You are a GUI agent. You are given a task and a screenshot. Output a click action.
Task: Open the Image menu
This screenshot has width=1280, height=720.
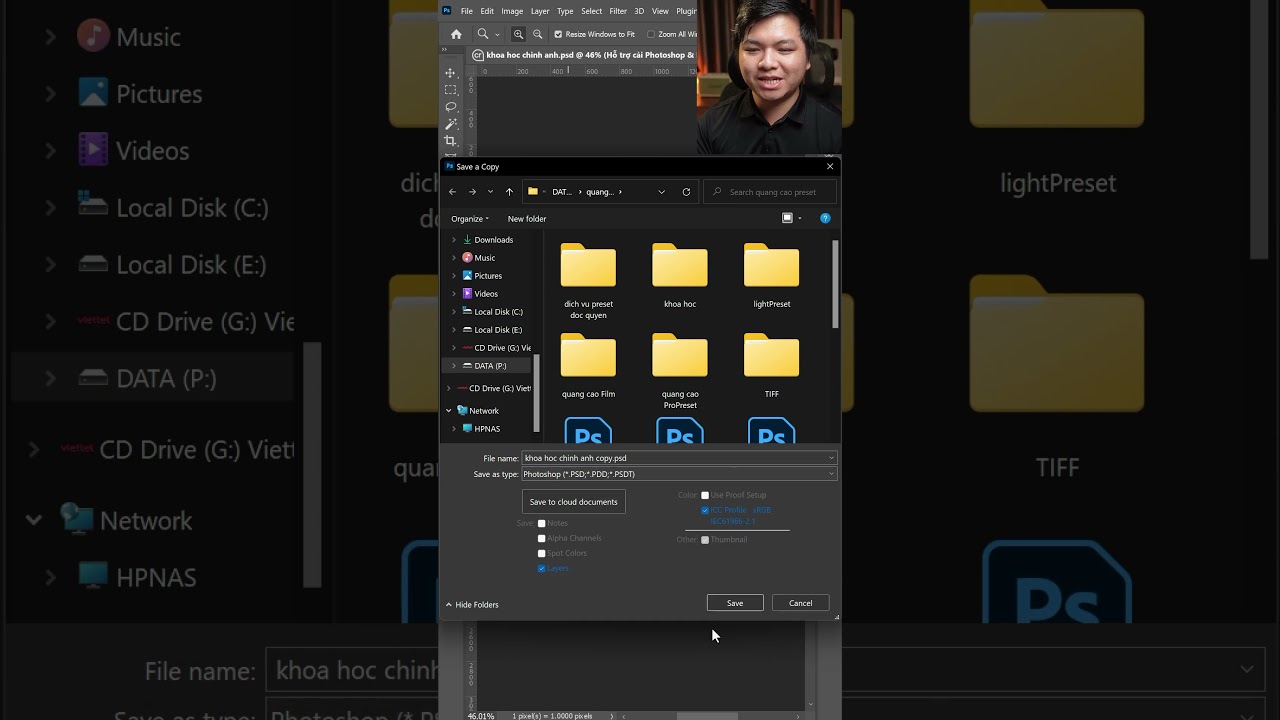coord(512,11)
